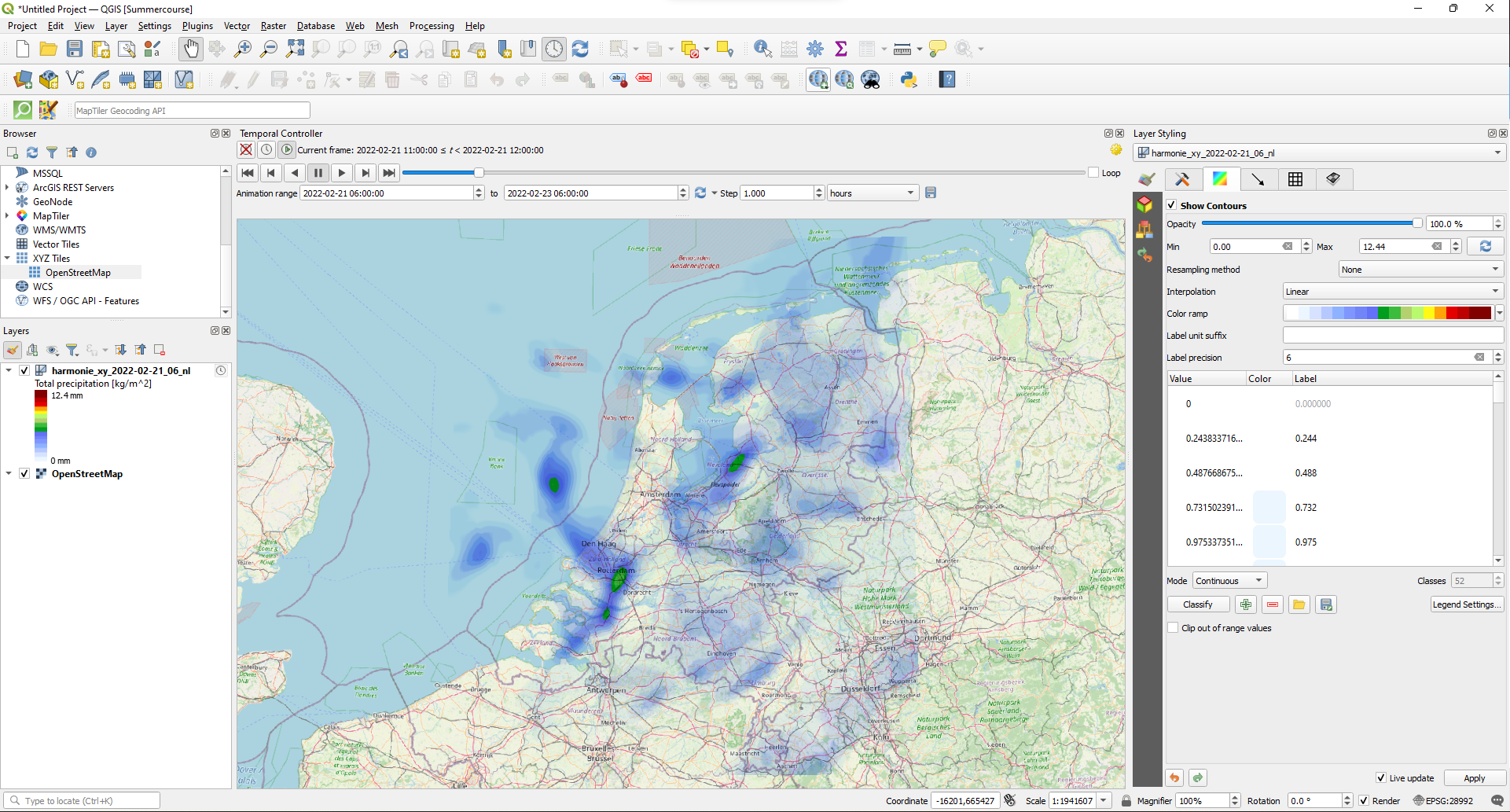Uncheck Show Contours in Layer Styling

click(1172, 205)
